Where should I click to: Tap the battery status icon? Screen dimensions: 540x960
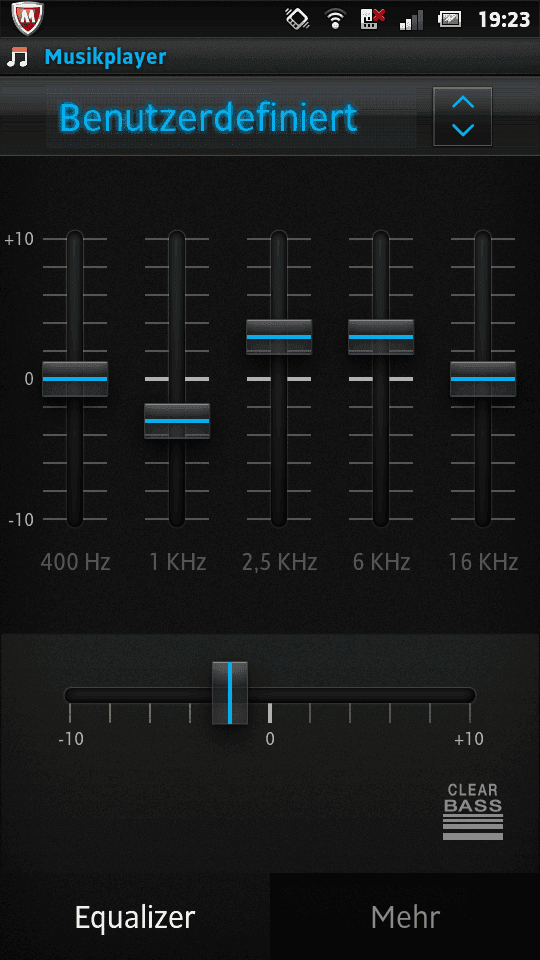coord(449,20)
